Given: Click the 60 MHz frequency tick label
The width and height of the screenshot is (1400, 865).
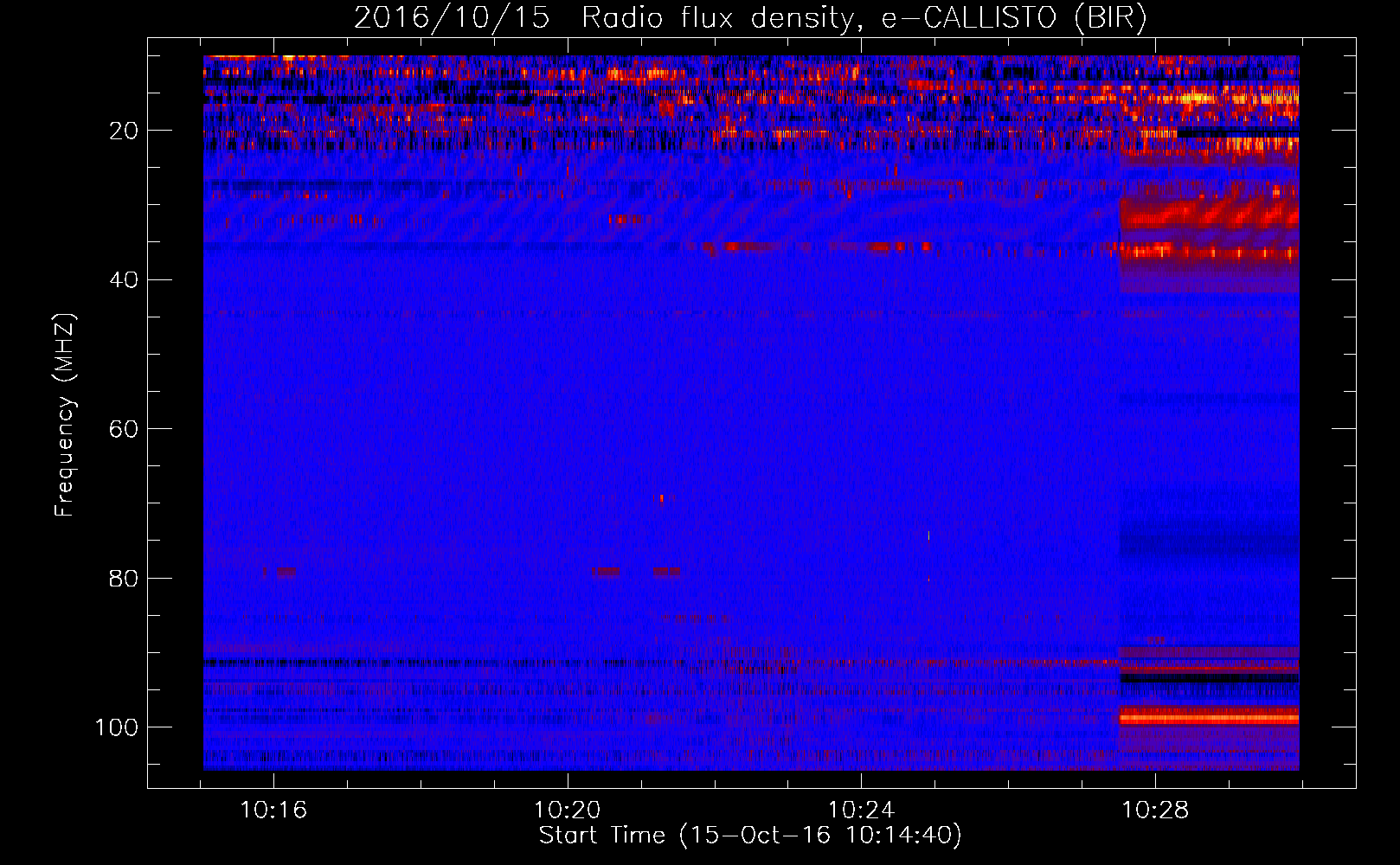Looking at the screenshot, I should (x=124, y=430).
